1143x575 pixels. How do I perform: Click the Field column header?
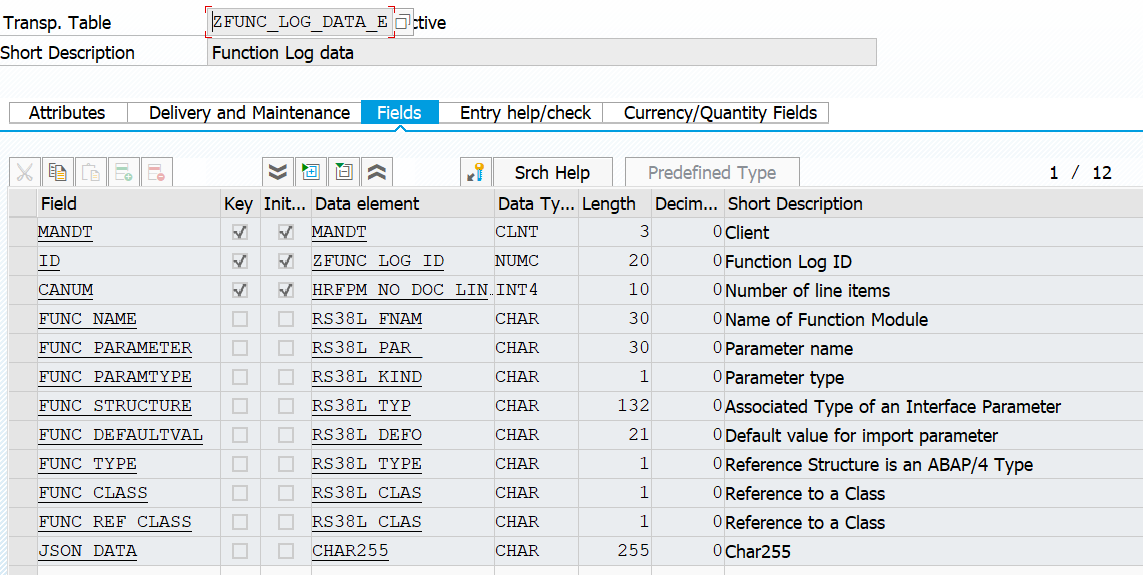(x=128, y=203)
